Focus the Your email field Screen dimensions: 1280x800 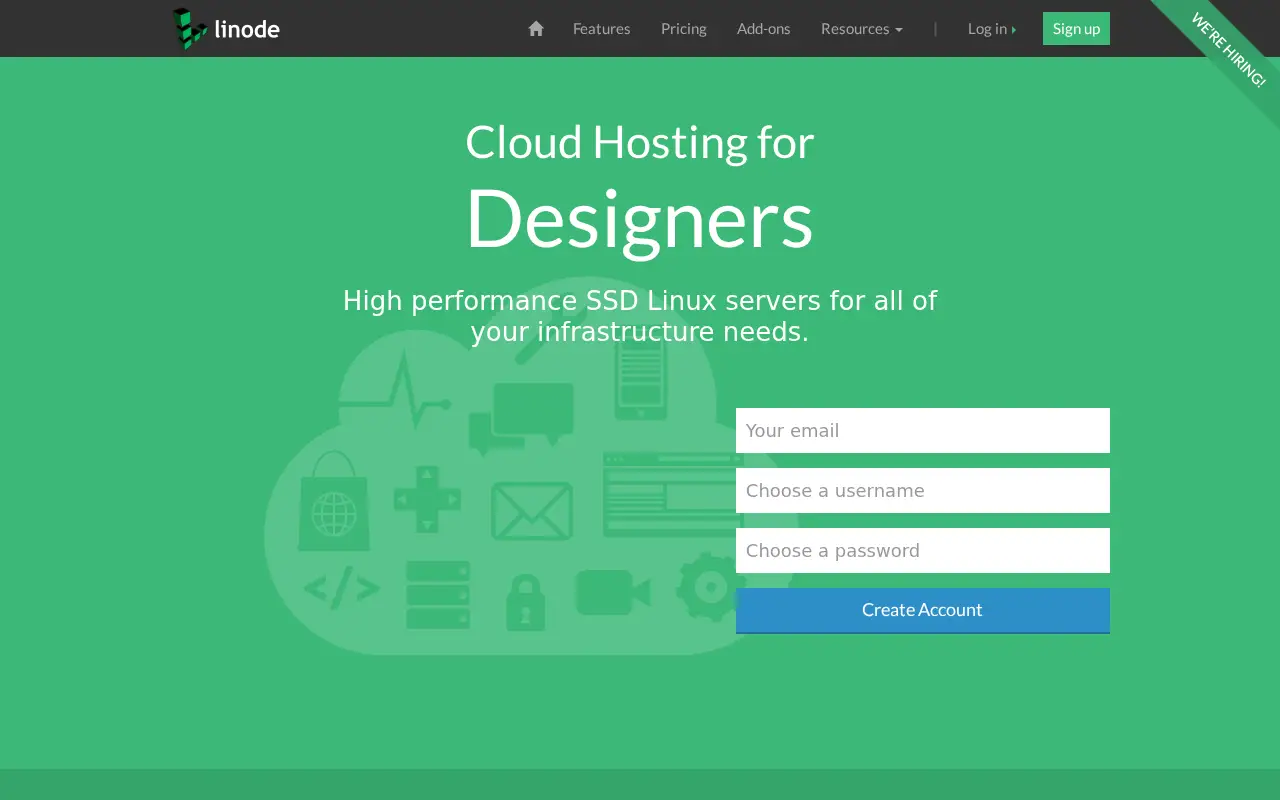[923, 430]
